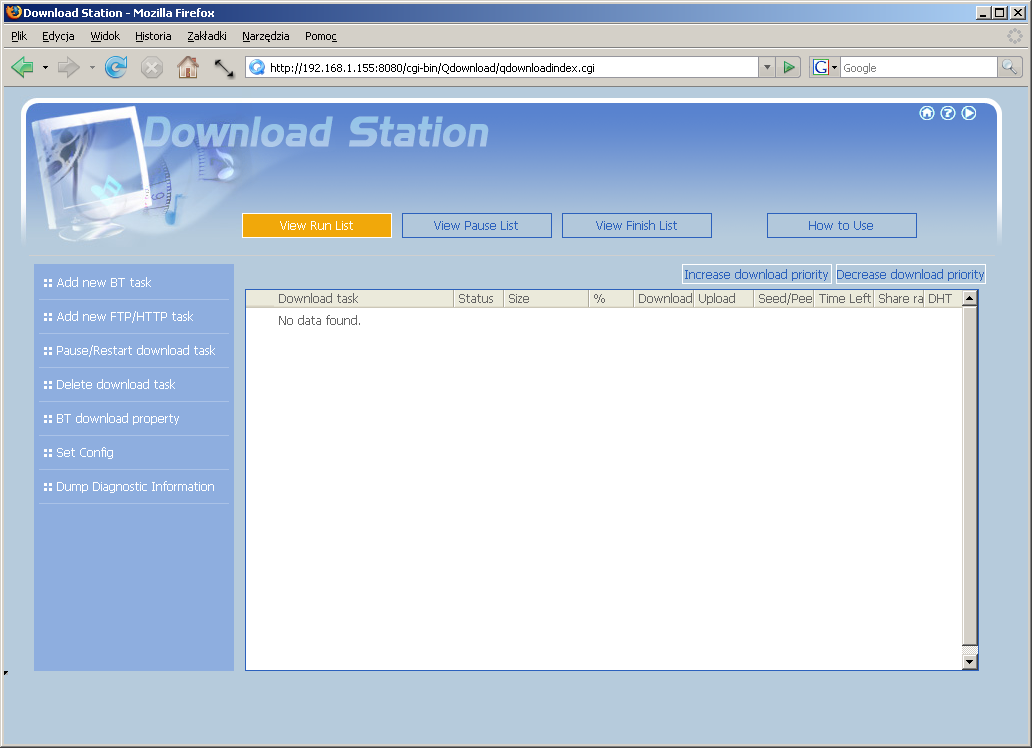Click the magnifier search button

pyautogui.click(x=1010, y=67)
